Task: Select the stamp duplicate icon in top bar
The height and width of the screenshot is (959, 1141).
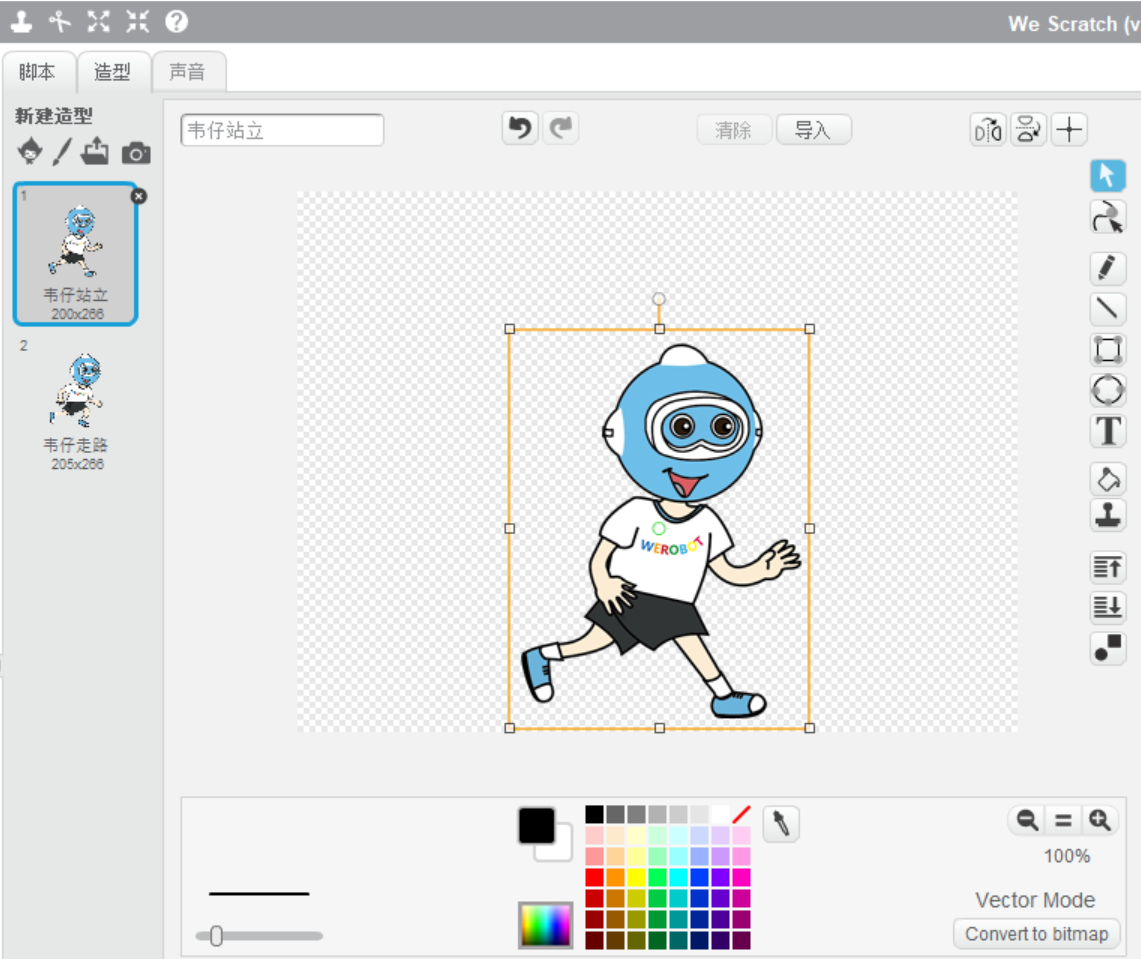Action: click(21, 22)
